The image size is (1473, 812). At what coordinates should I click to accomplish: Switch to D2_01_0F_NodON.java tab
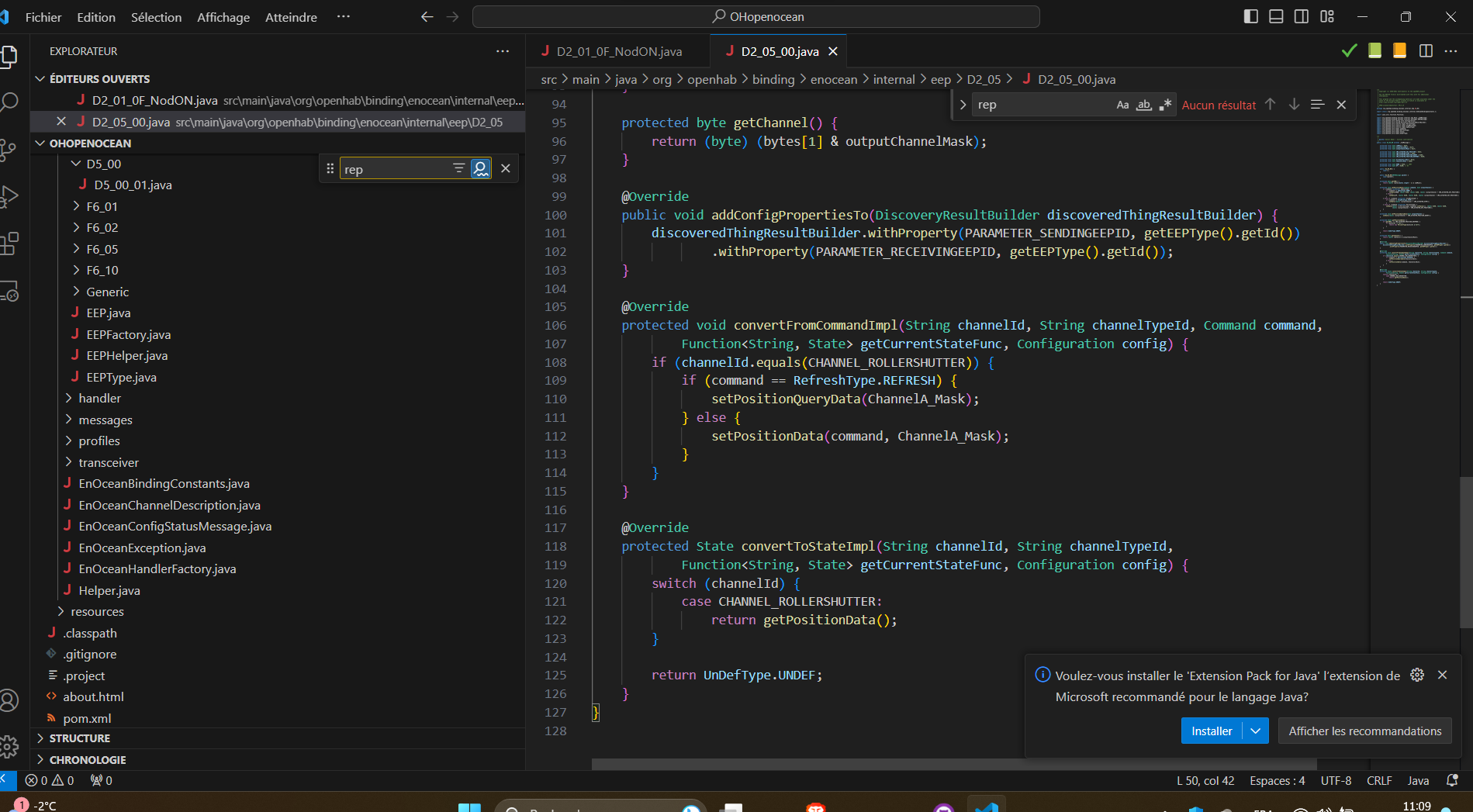click(x=619, y=51)
